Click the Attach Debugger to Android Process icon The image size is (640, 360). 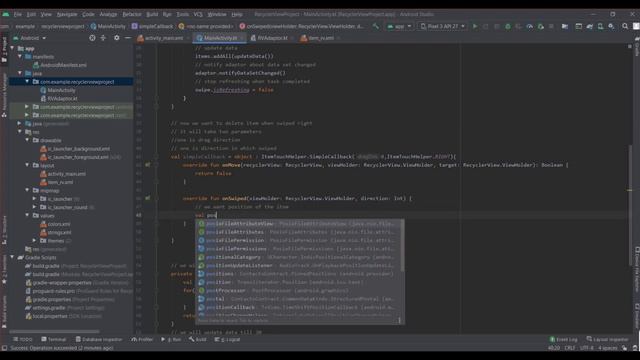pyautogui.click(x=541, y=26)
